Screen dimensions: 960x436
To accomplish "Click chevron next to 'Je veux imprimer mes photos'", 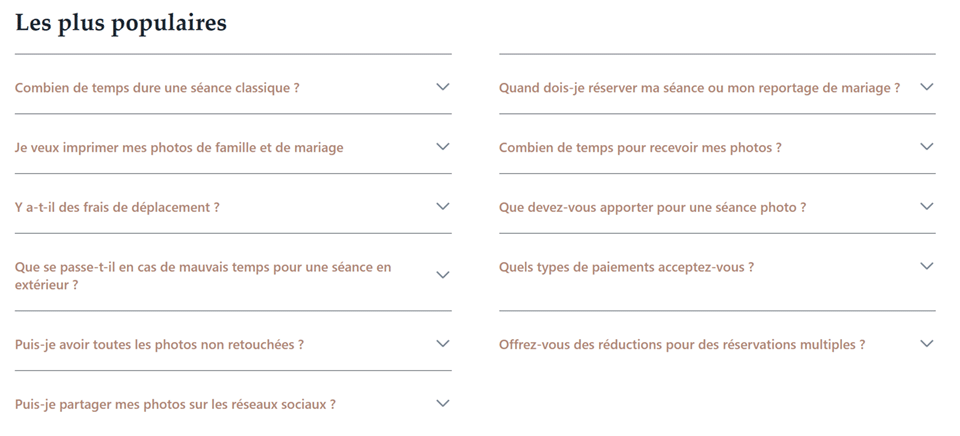I will pyautogui.click(x=443, y=147).
